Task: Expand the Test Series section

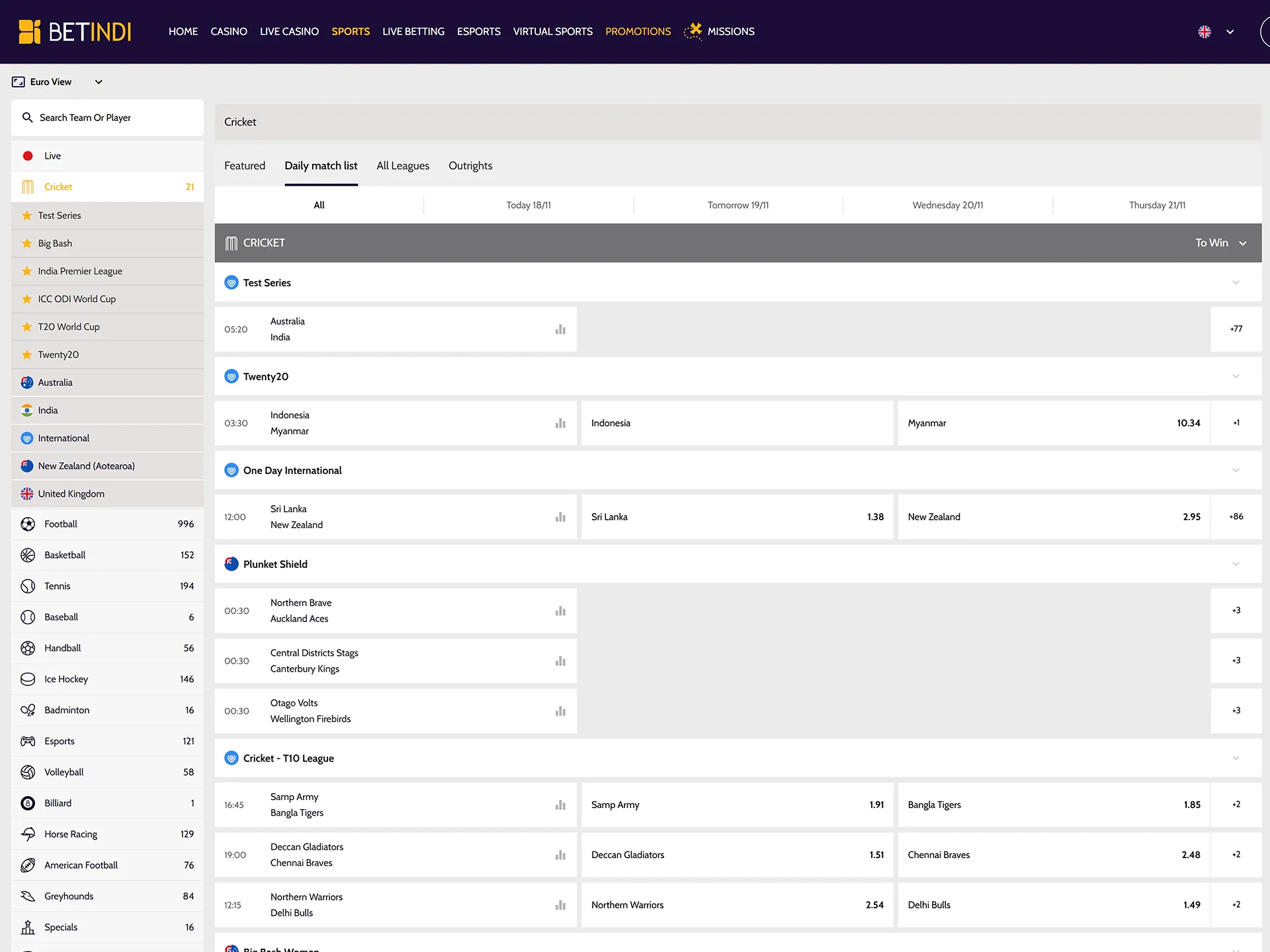Action: (x=1237, y=283)
